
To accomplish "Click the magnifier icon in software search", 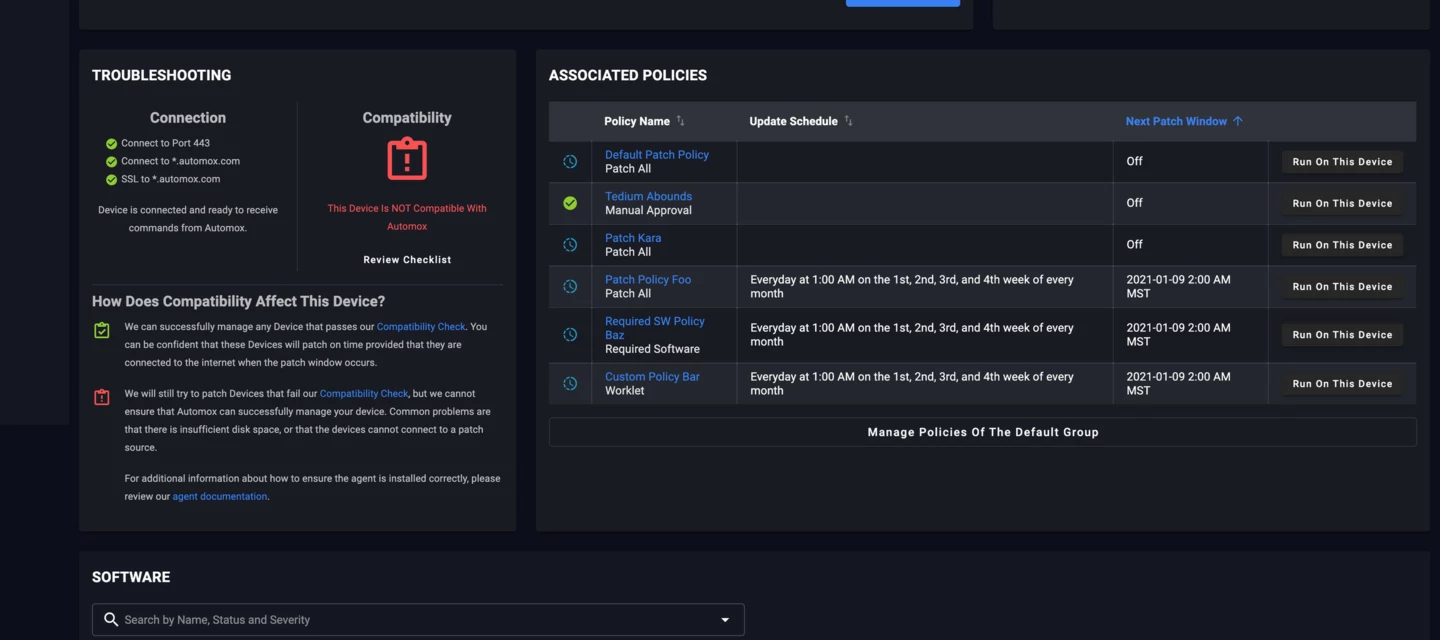I will click(x=111, y=619).
